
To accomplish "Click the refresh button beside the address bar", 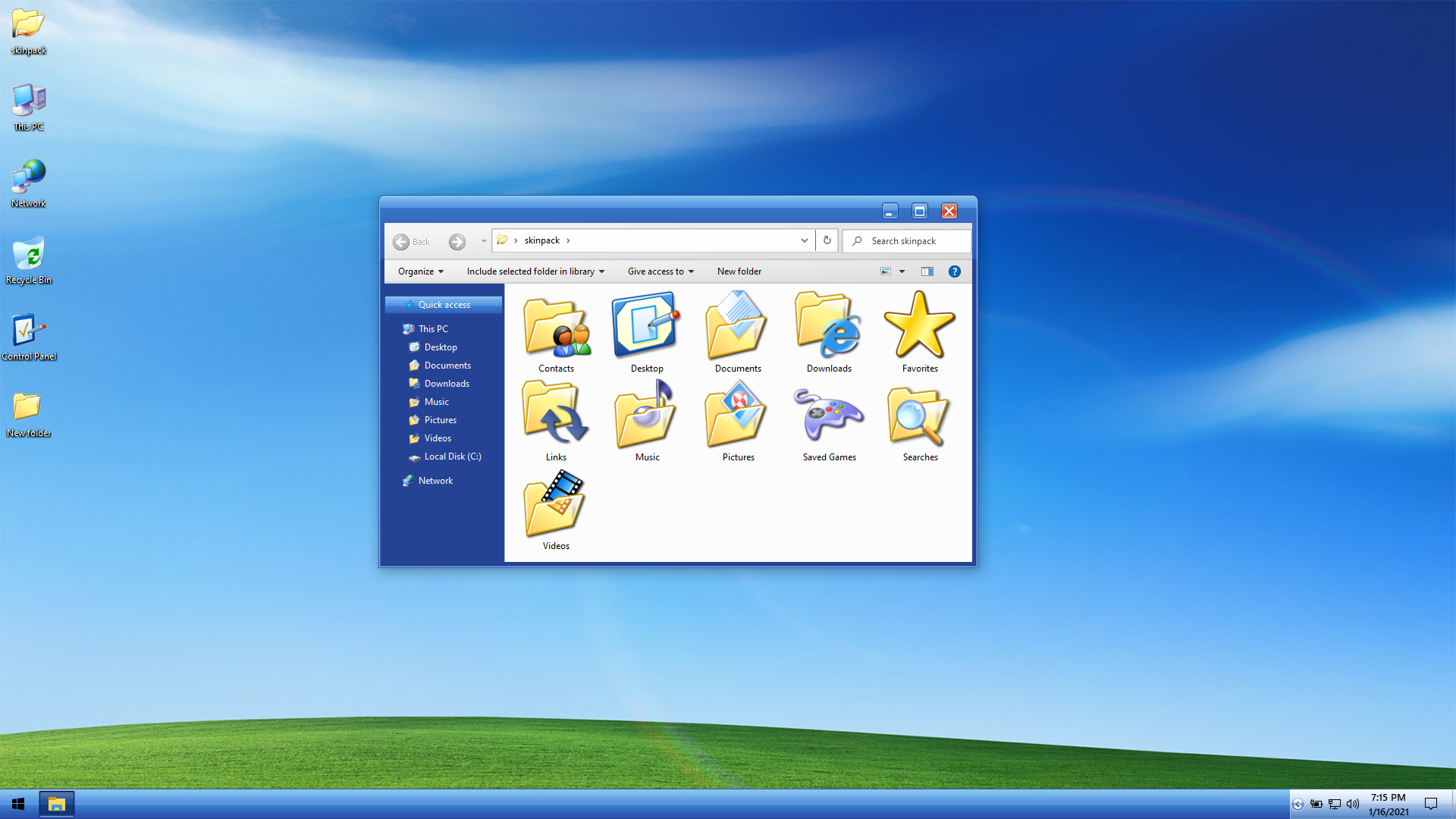I will coord(827,240).
